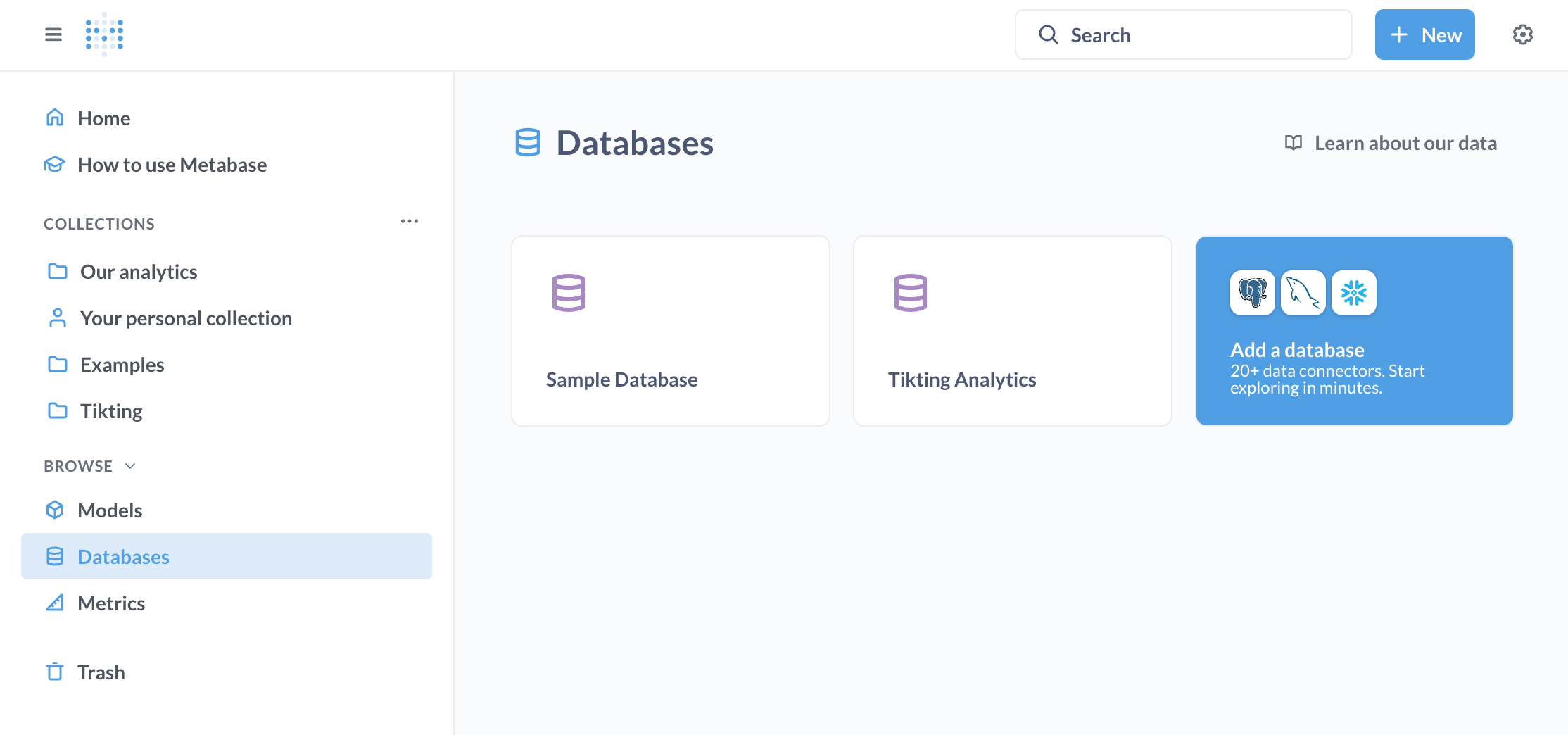Open the Trash section

point(101,672)
